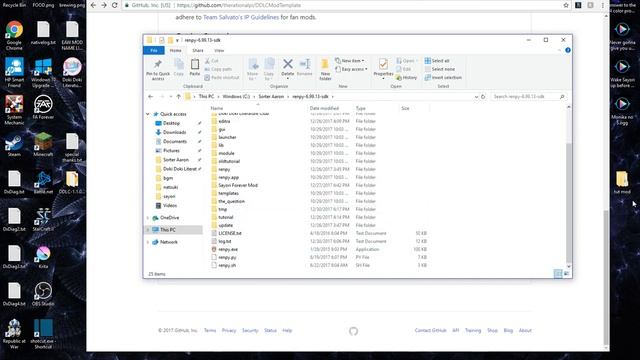This screenshot has width=640, height=360.
Task: Open address bar previous locations dropdown
Action: (x=476, y=97)
